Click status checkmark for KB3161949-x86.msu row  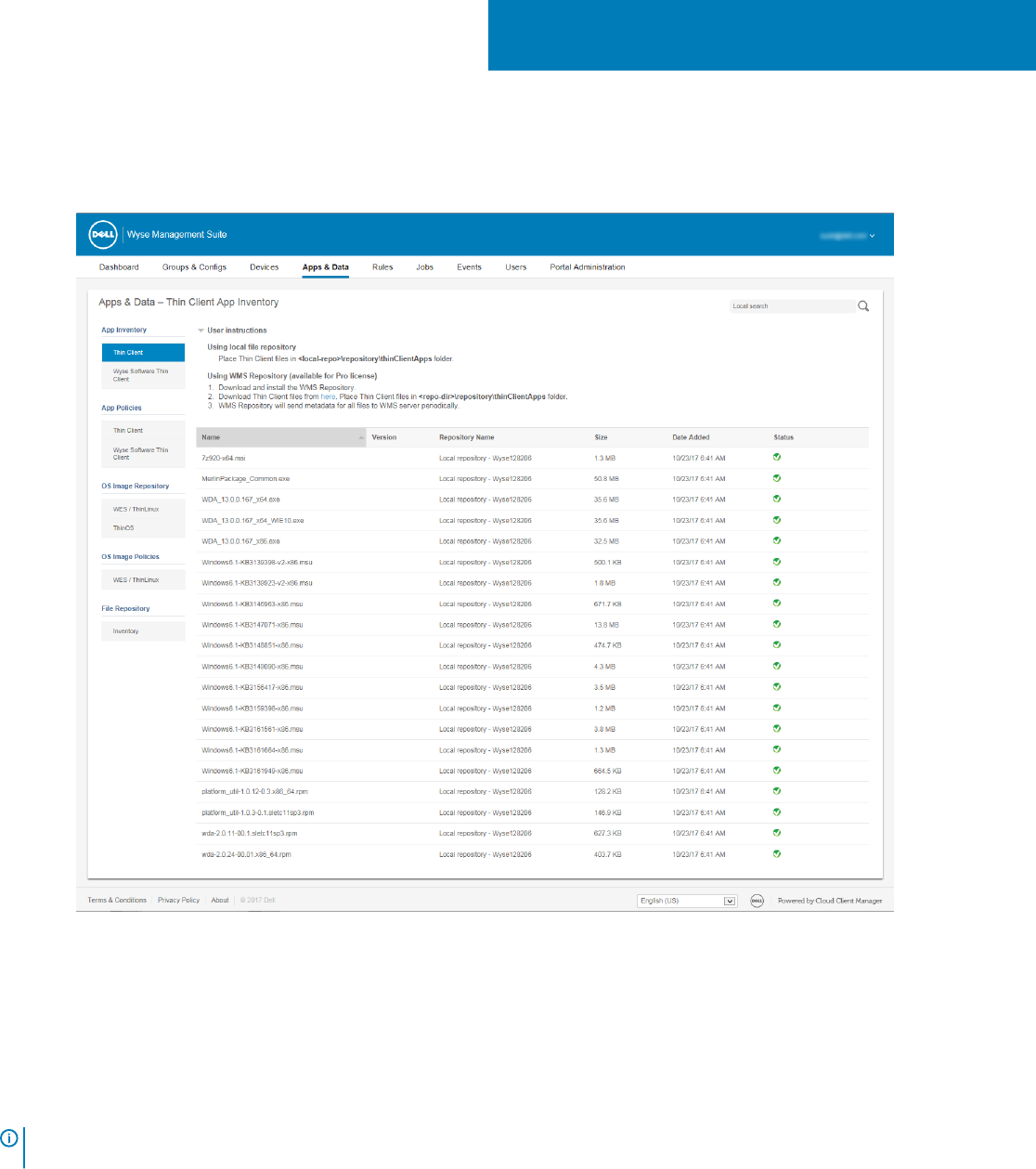pos(777,771)
